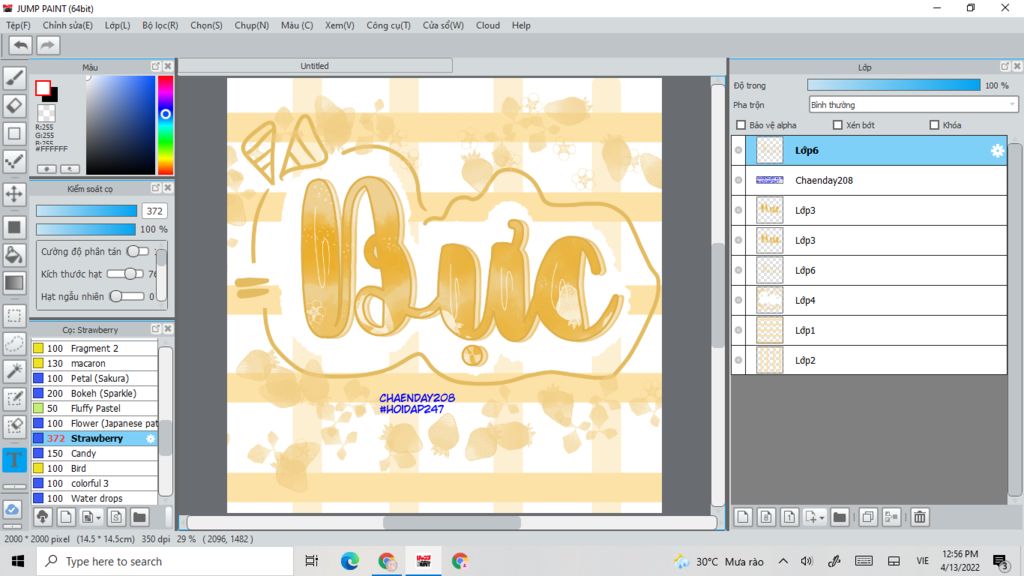Adjust the Kích thước hạt slider
Image resolution: width=1024 pixels, height=576 pixels.
point(125,274)
